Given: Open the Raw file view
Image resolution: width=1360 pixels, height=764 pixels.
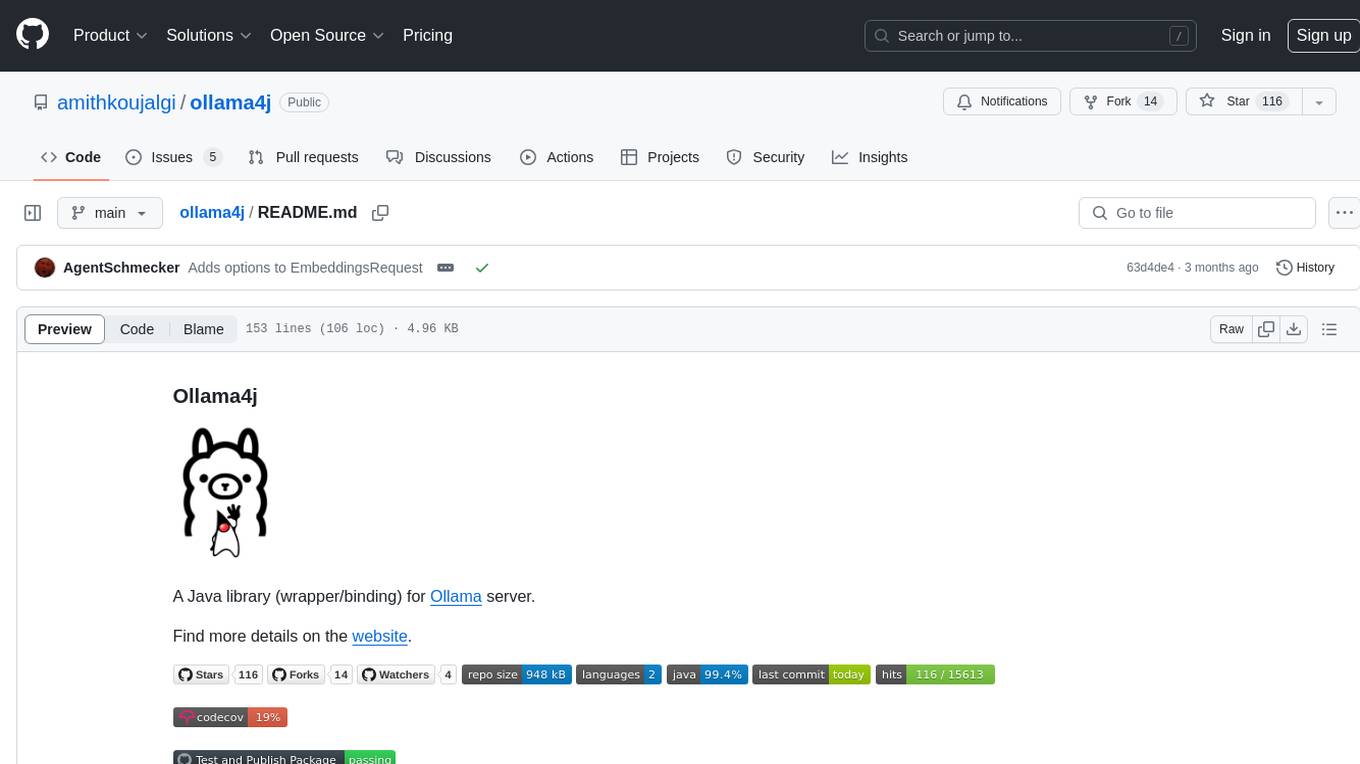Looking at the screenshot, I should point(1231,329).
